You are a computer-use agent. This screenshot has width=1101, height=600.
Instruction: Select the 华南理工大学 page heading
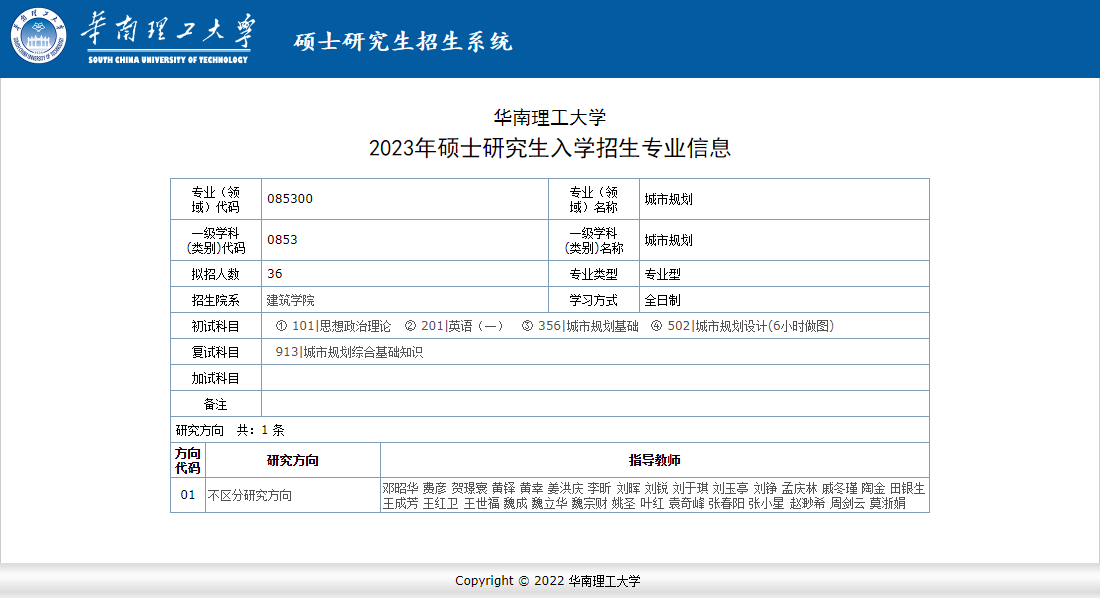(550, 117)
